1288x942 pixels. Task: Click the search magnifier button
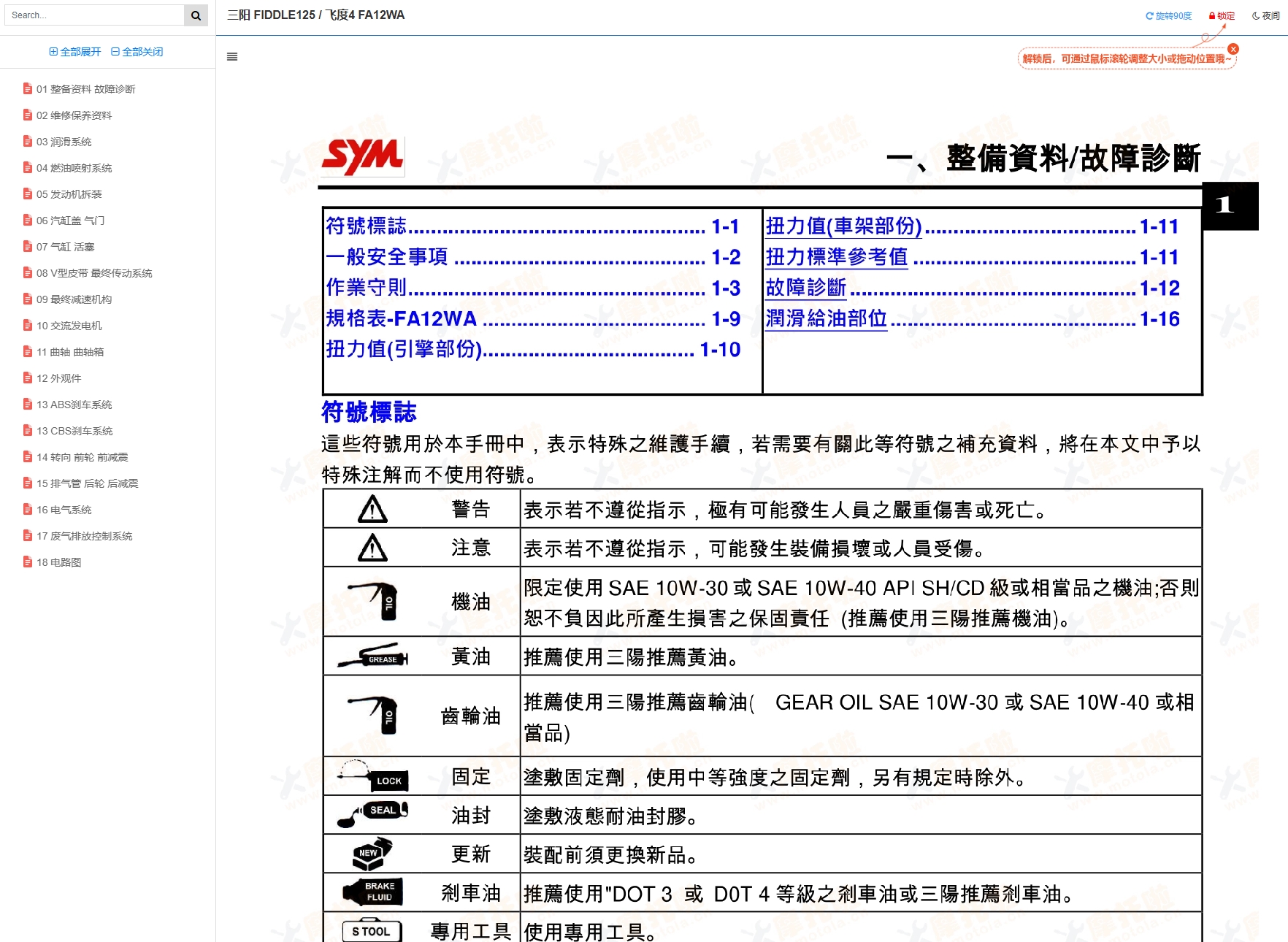click(196, 15)
